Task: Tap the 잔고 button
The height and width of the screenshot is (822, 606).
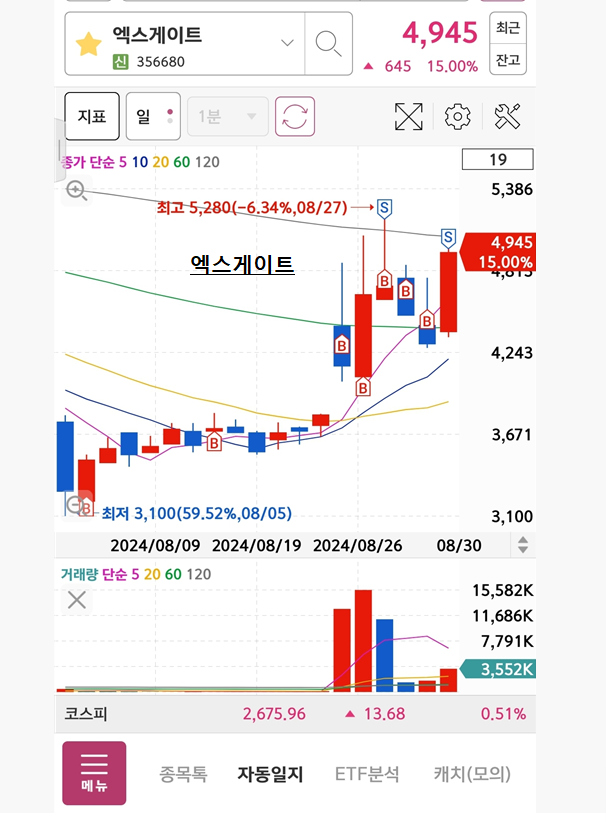Action: (508, 60)
